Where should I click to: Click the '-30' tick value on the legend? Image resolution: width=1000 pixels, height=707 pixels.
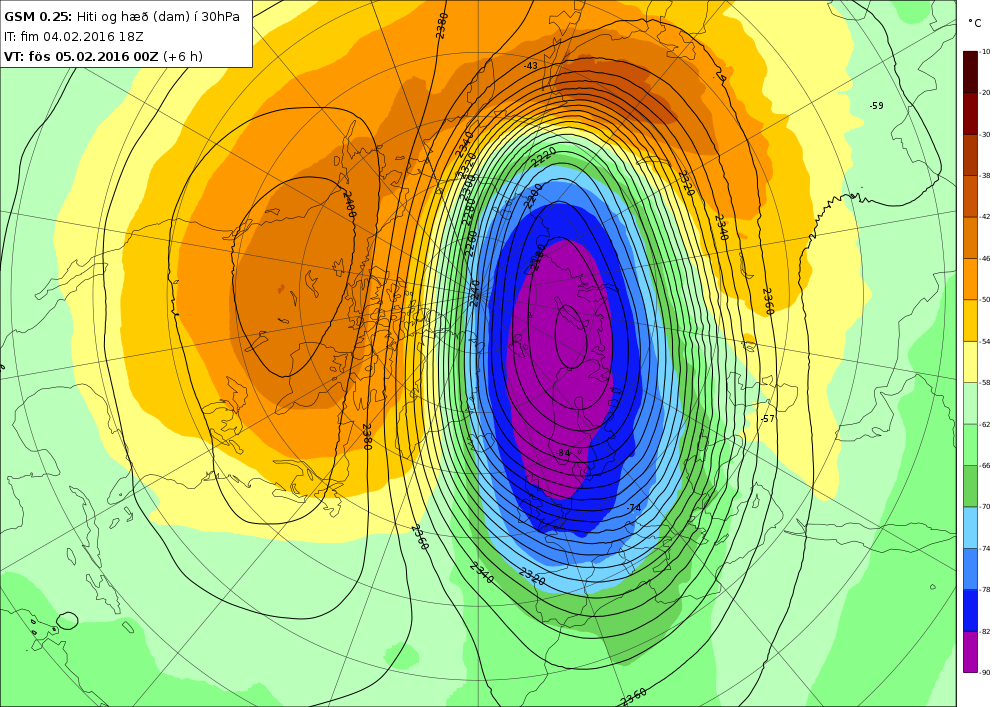click(x=985, y=135)
